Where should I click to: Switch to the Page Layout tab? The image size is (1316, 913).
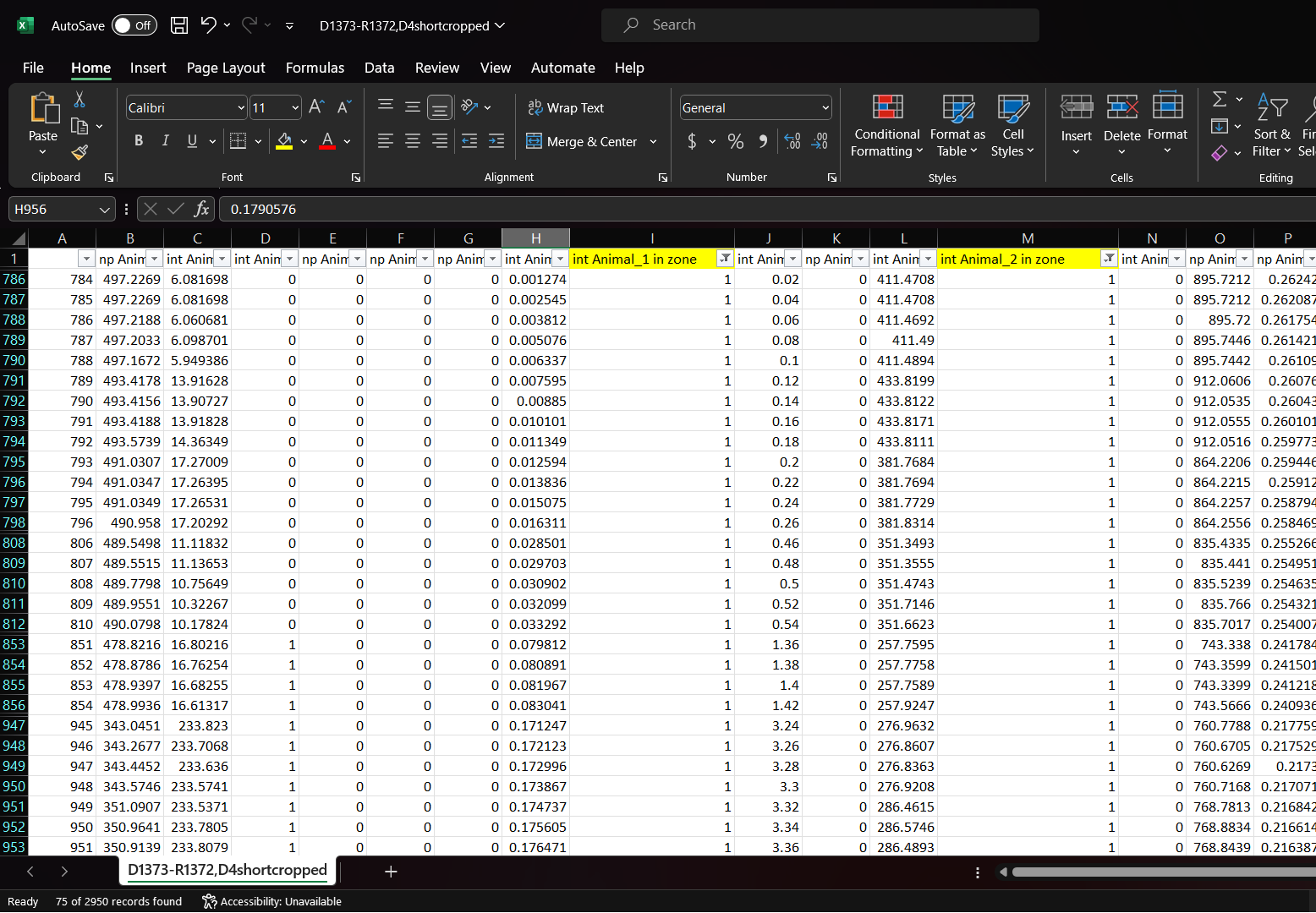point(226,68)
